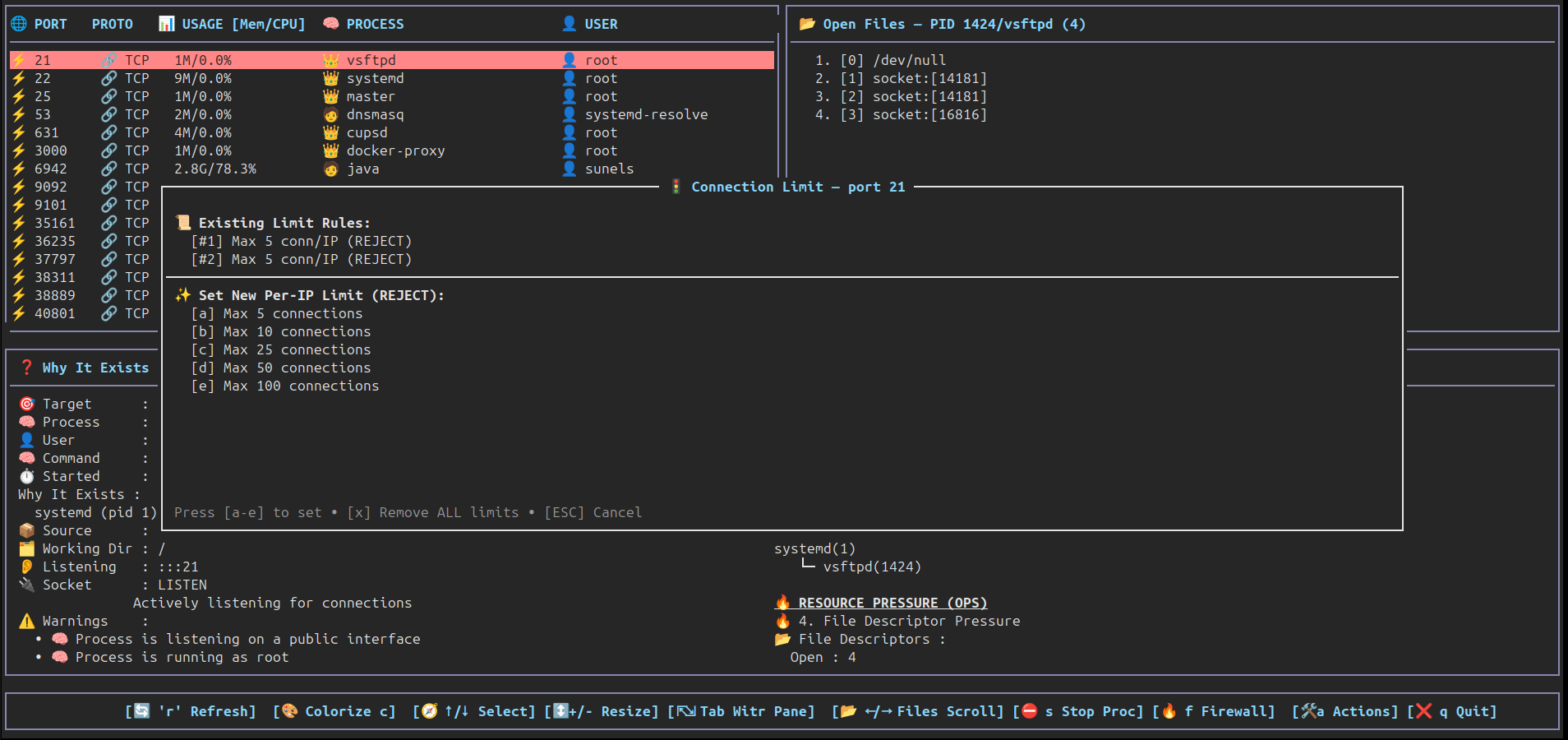Screen dimensions: 1568x740
Task: Click the crown icon next to systemd process
Action: point(330,78)
